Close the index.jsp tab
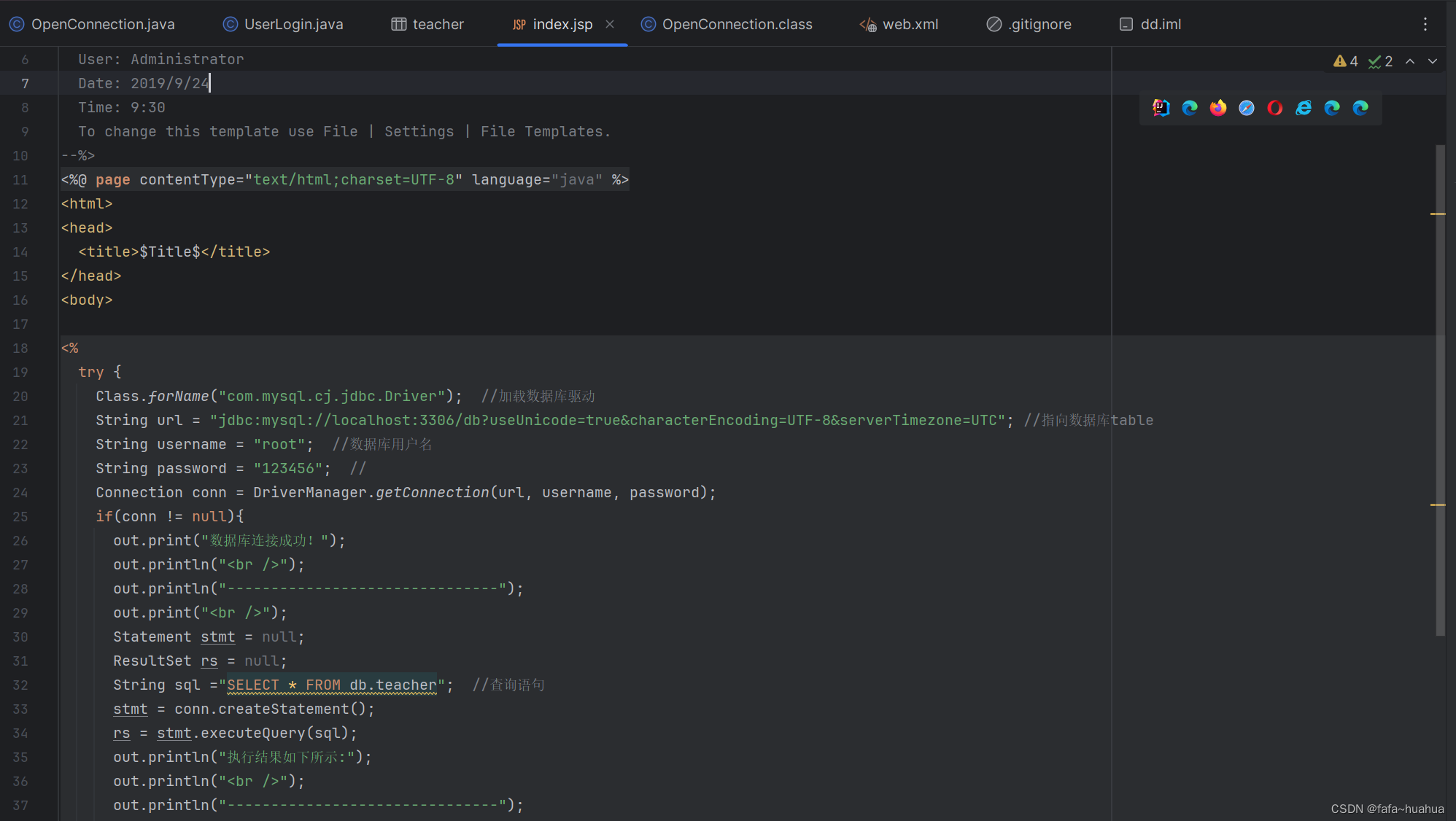Screen dimensions: 1456x821 tap(611, 24)
